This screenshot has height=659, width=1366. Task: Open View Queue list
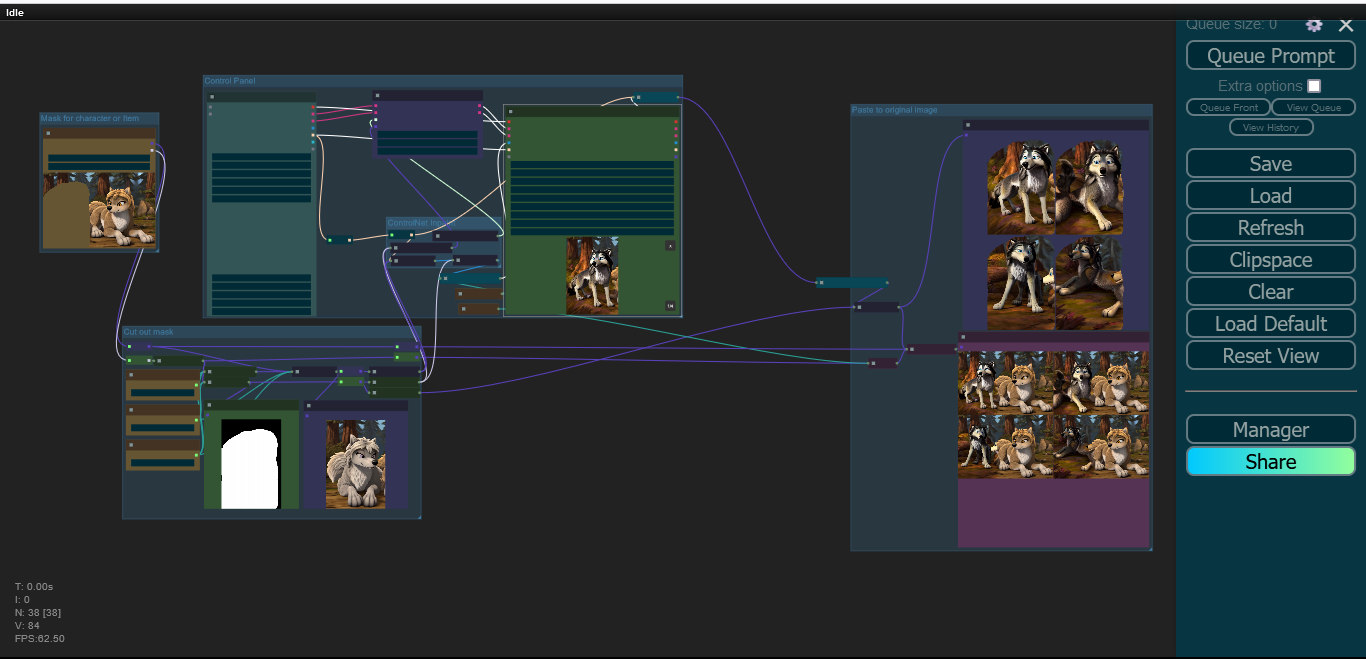pos(1313,107)
